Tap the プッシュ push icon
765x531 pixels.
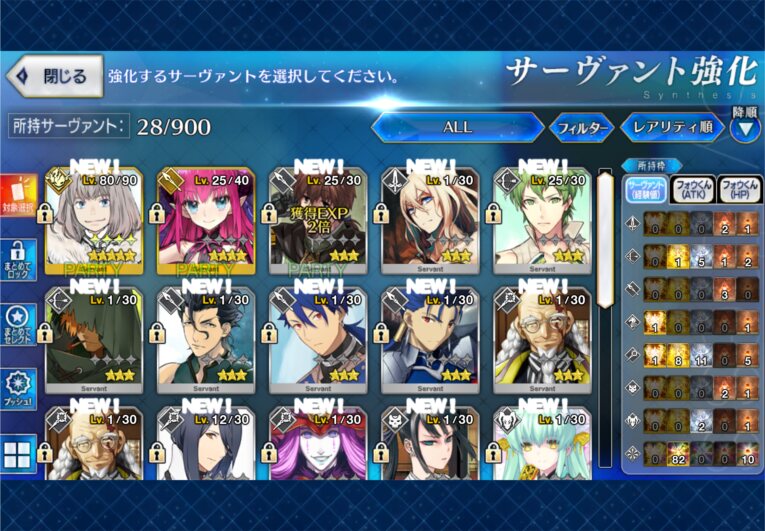coord(19,389)
